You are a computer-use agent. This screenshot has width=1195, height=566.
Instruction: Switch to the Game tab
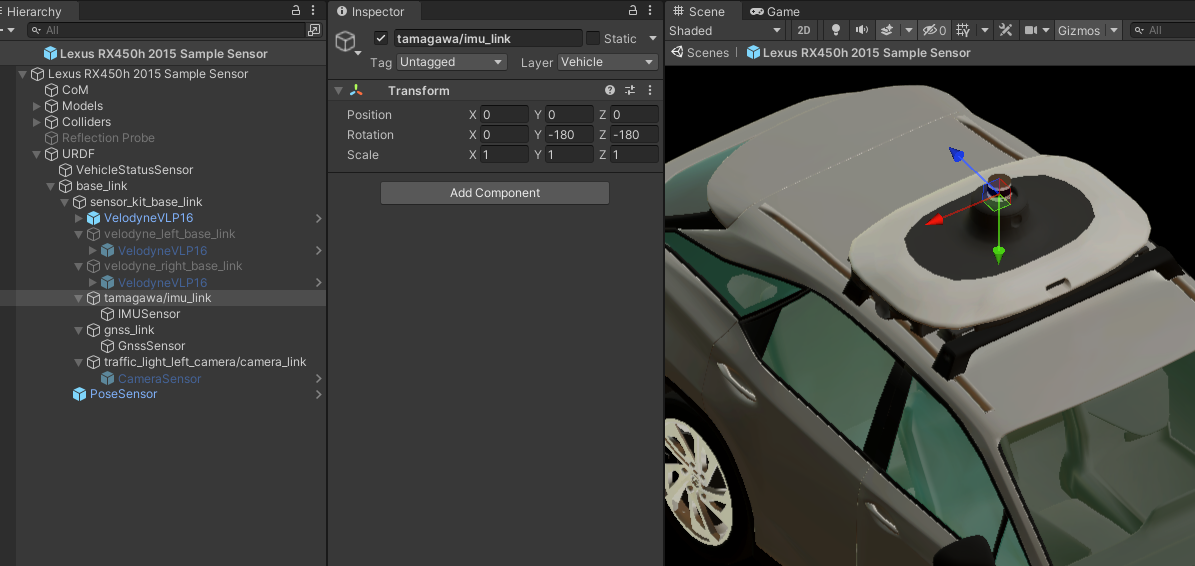pos(775,11)
